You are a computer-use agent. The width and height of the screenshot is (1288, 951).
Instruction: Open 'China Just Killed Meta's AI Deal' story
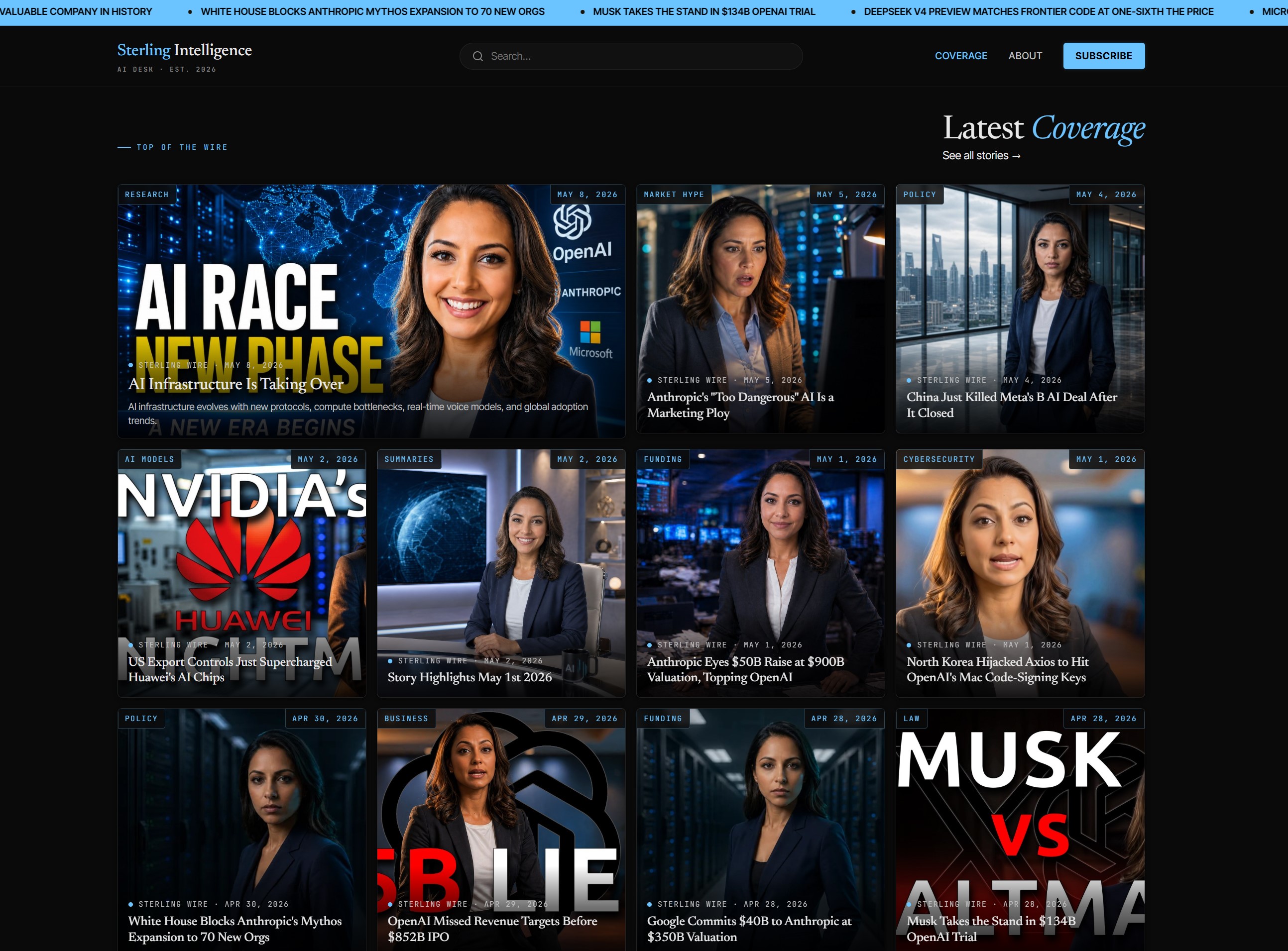[1012, 405]
